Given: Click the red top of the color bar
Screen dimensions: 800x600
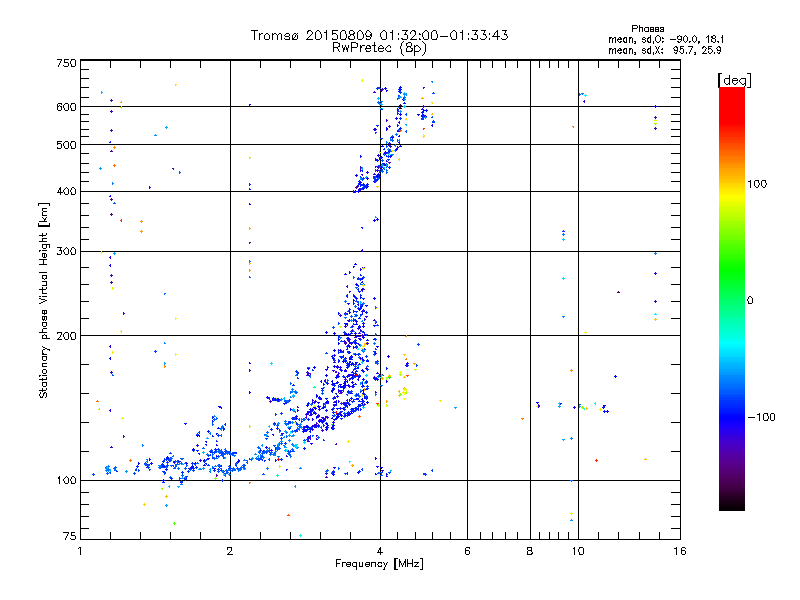Looking at the screenshot, I should click(732, 99).
